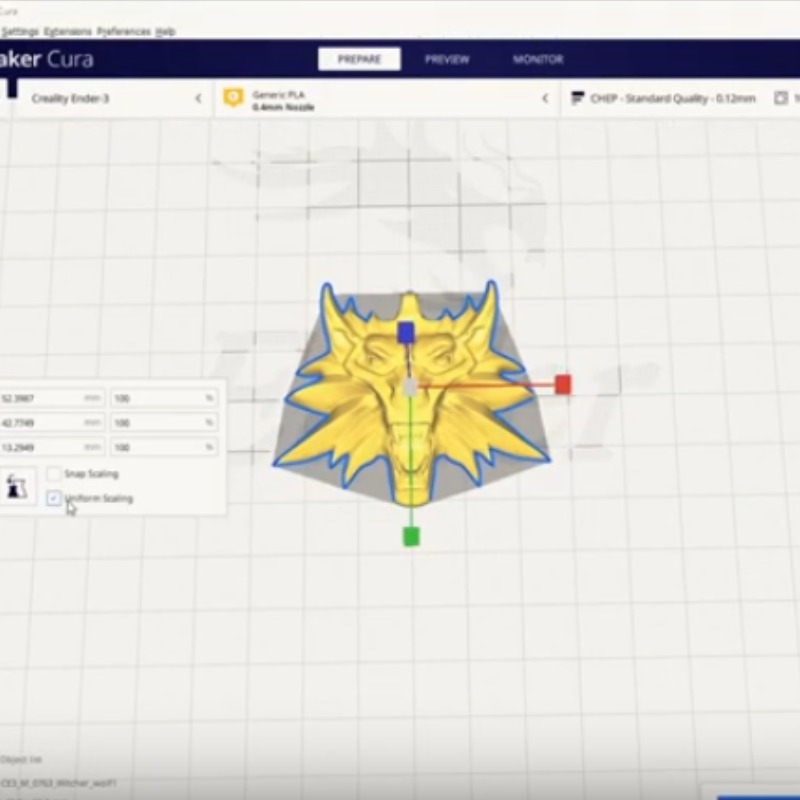The width and height of the screenshot is (800, 800).
Task: Grab the green Y-axis scale handle
Action: [411, 537]
